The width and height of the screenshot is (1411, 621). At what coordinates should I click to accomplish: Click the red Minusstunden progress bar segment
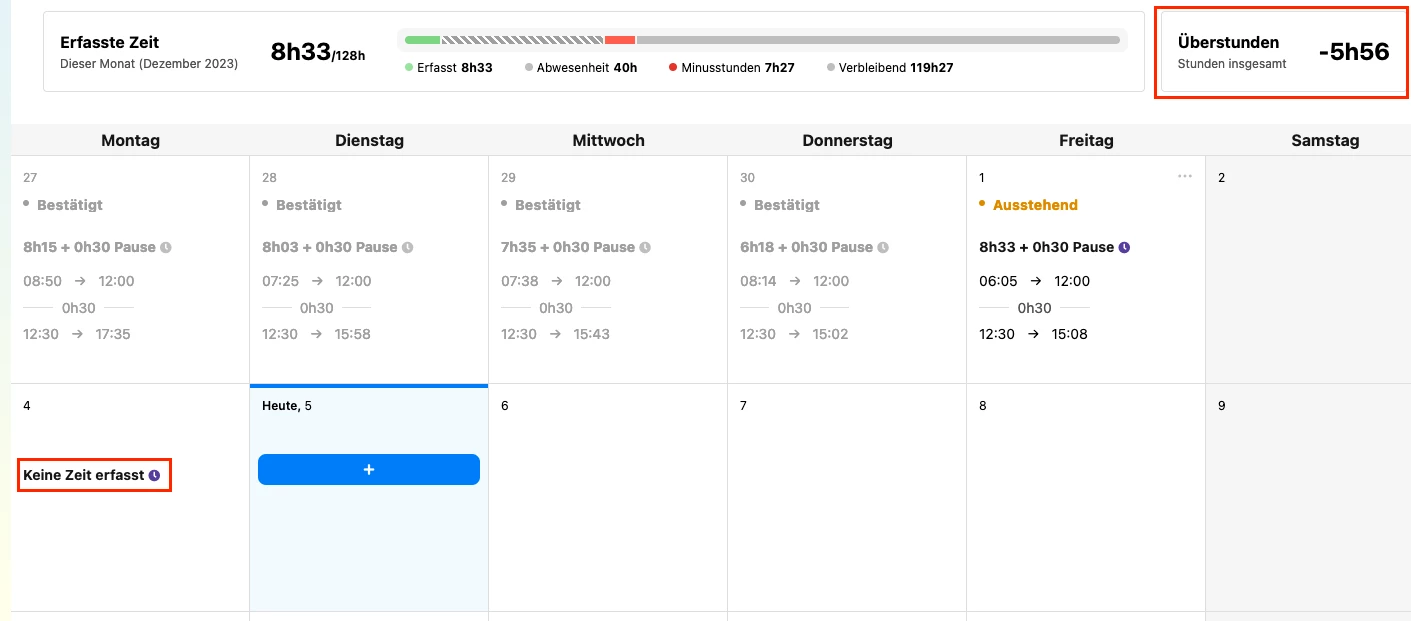(620, 40)
